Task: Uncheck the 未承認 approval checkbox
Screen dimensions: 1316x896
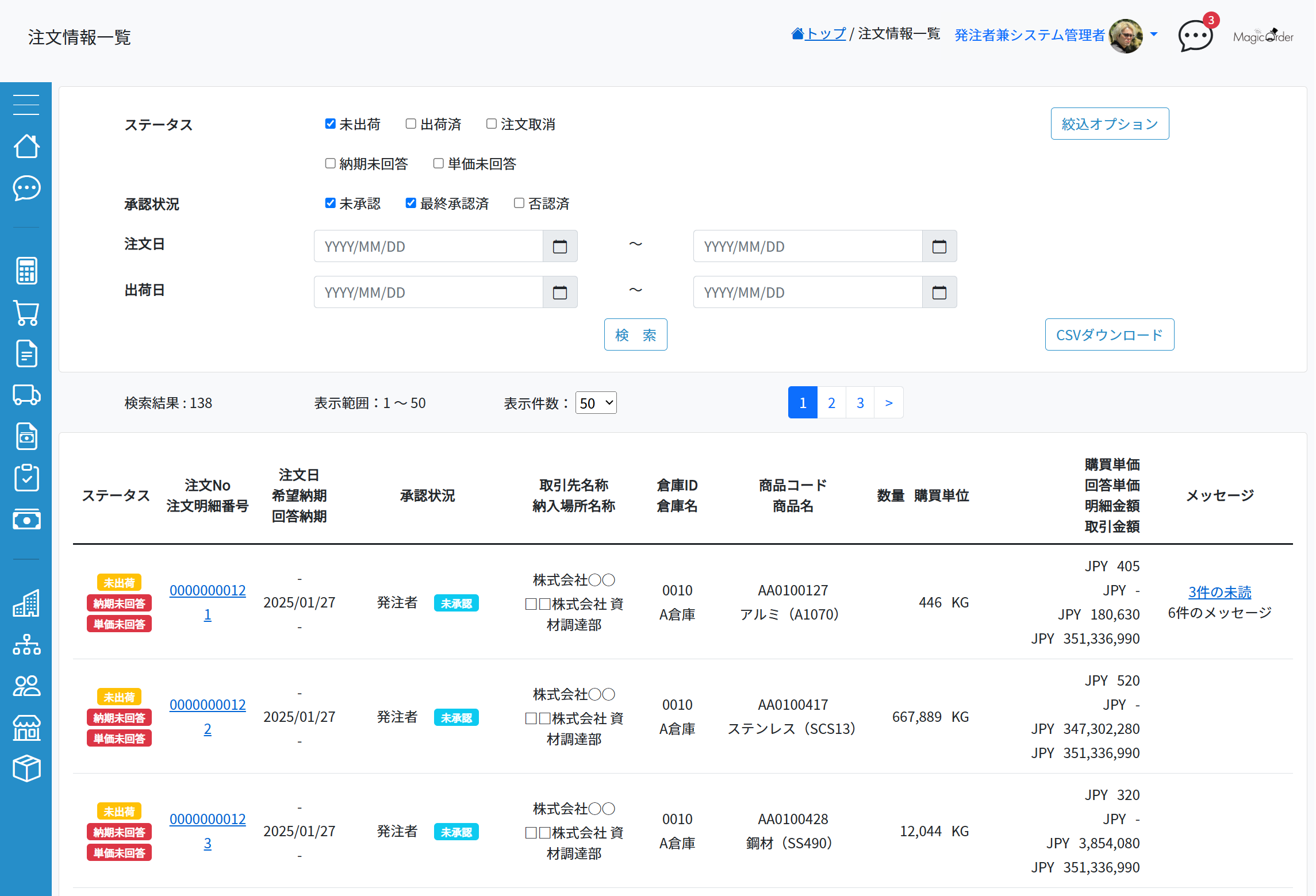Action: (x=331, y=203)
